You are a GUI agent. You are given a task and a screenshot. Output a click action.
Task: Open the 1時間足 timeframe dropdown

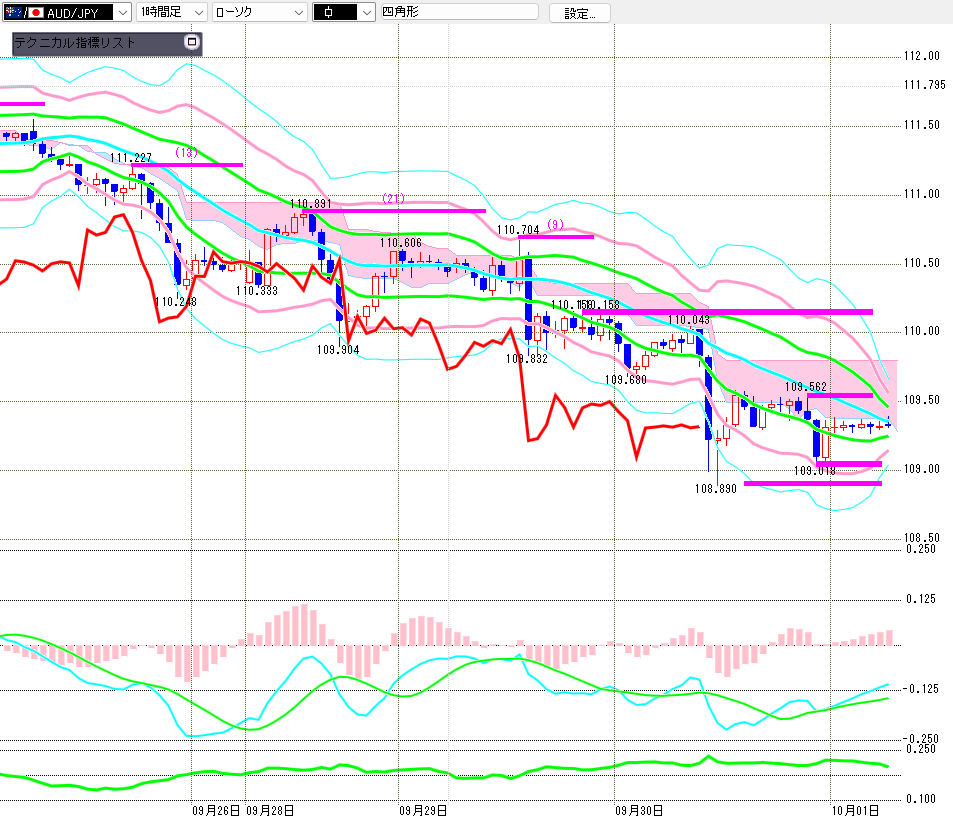click(172, 12)
